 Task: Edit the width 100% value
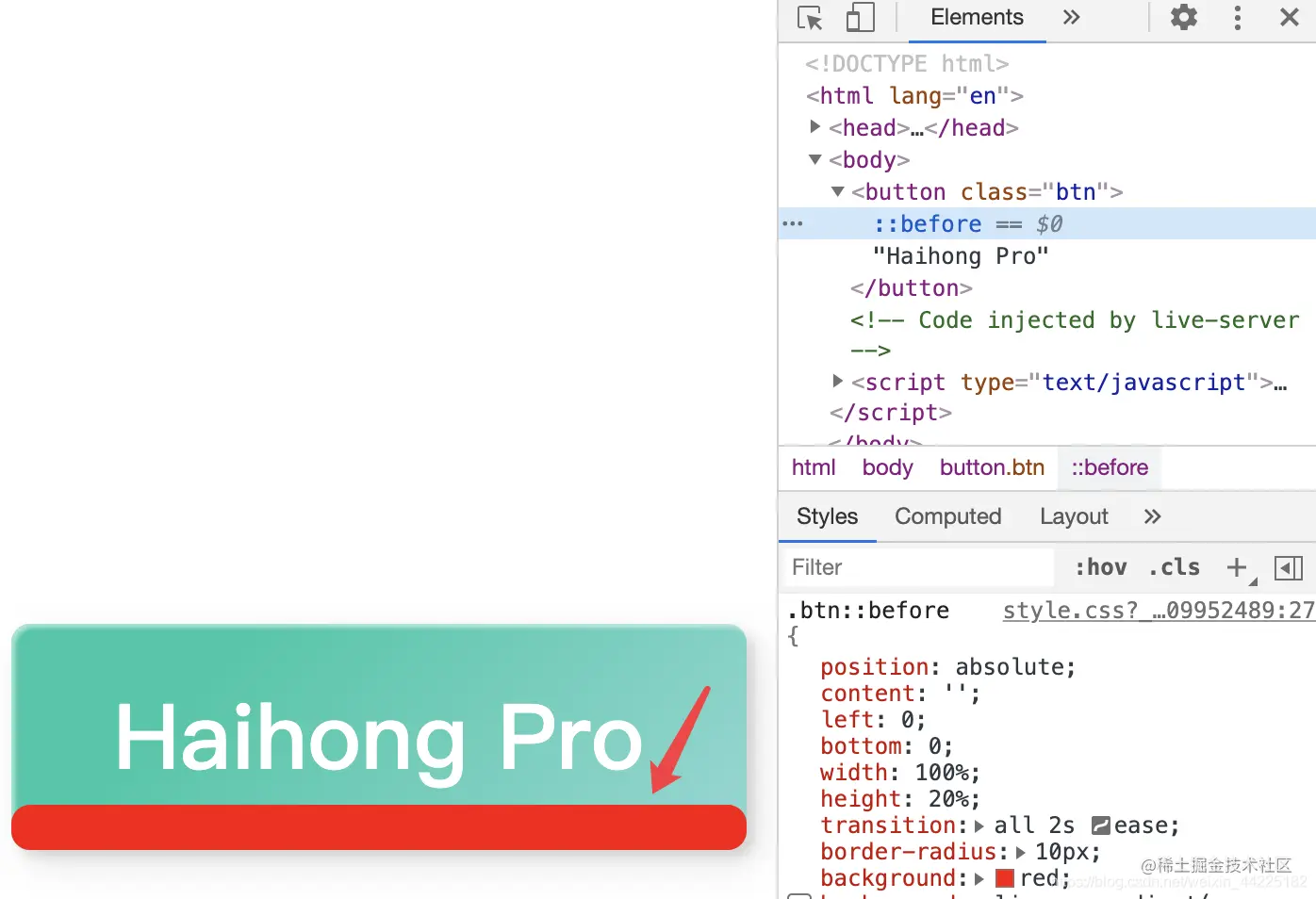[x=942, y=773]
